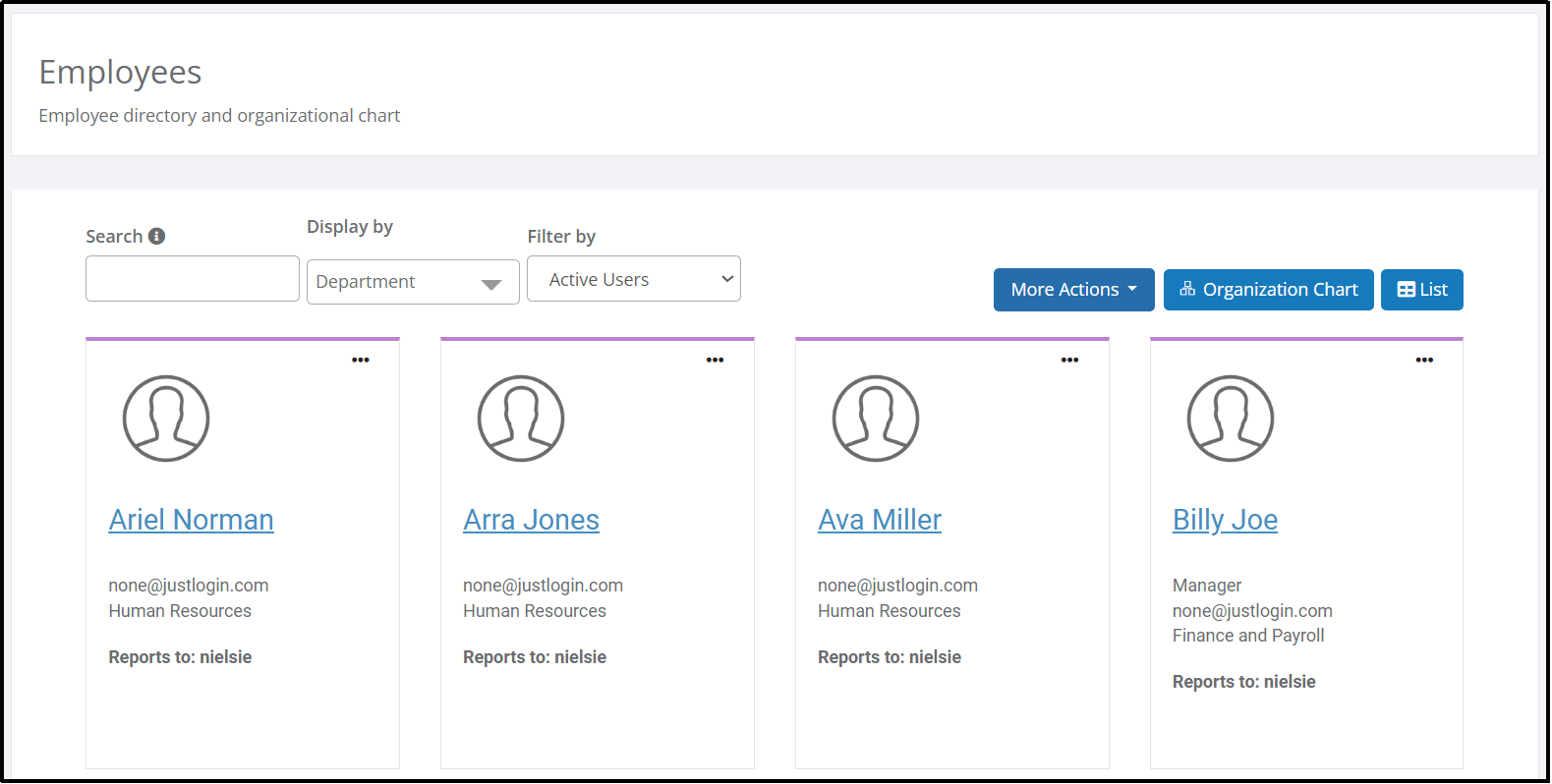Image resolution: width=1552 pixels, height=784 pixels.
Task: Switch to the List view
Action: [x=1422, y=290]
